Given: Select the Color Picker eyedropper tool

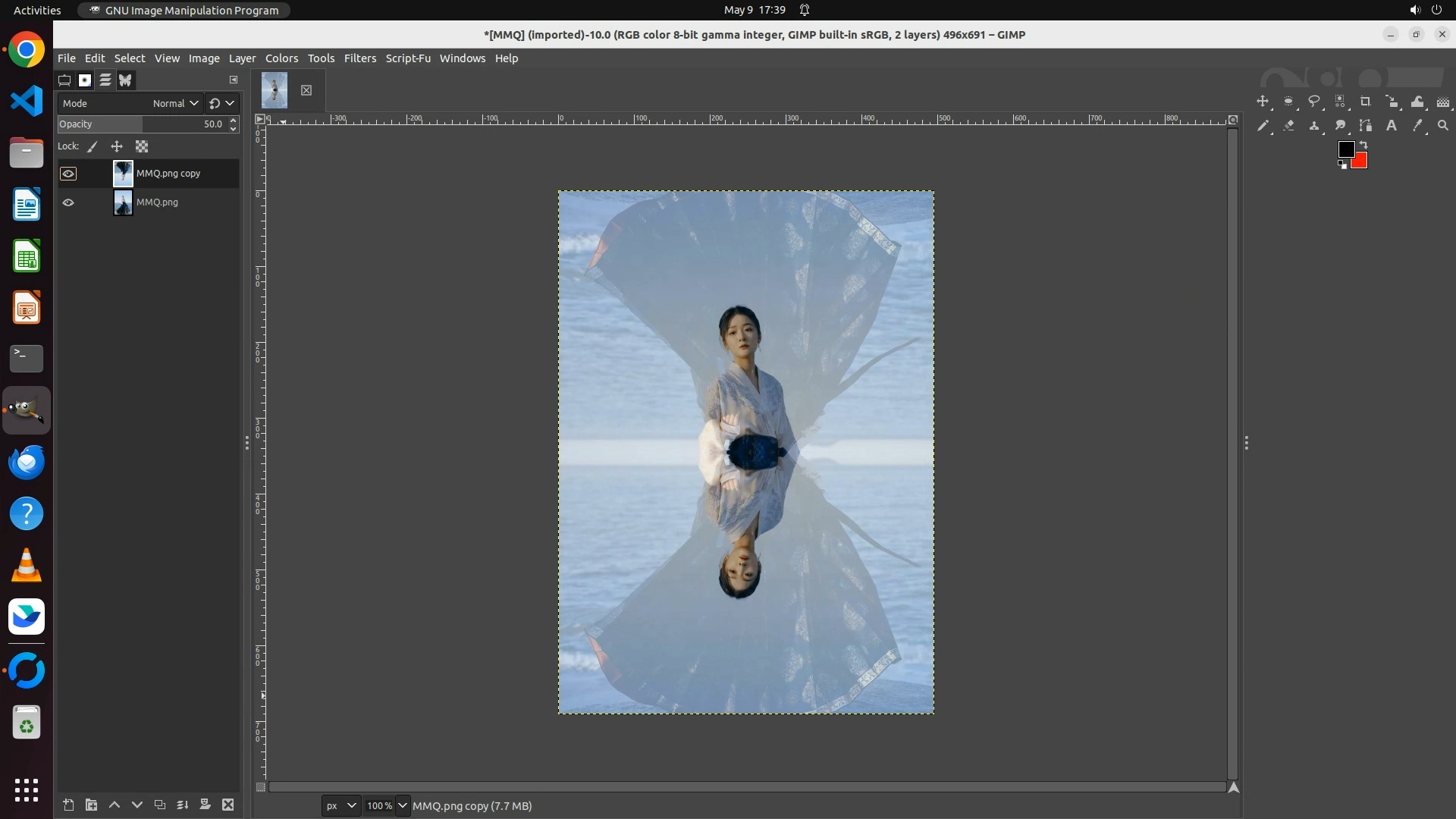Looking at the screenshot, I should coord(1417,126).
